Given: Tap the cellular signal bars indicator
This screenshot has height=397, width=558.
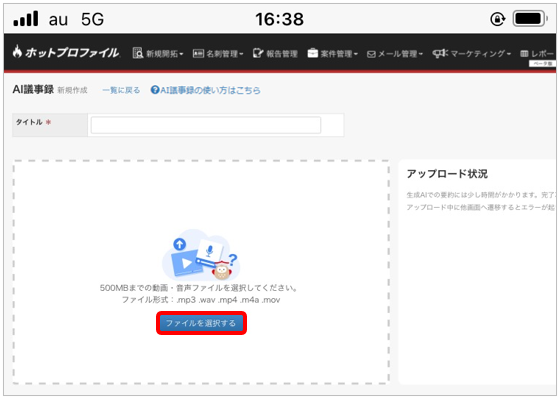Looking at the screenshot, I should (26, 18).
